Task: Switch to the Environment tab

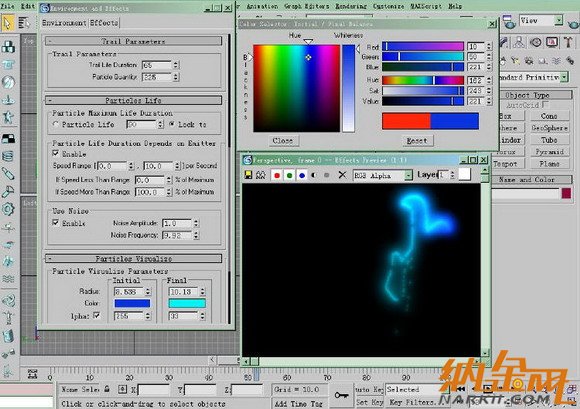Action: coord(64,23)
